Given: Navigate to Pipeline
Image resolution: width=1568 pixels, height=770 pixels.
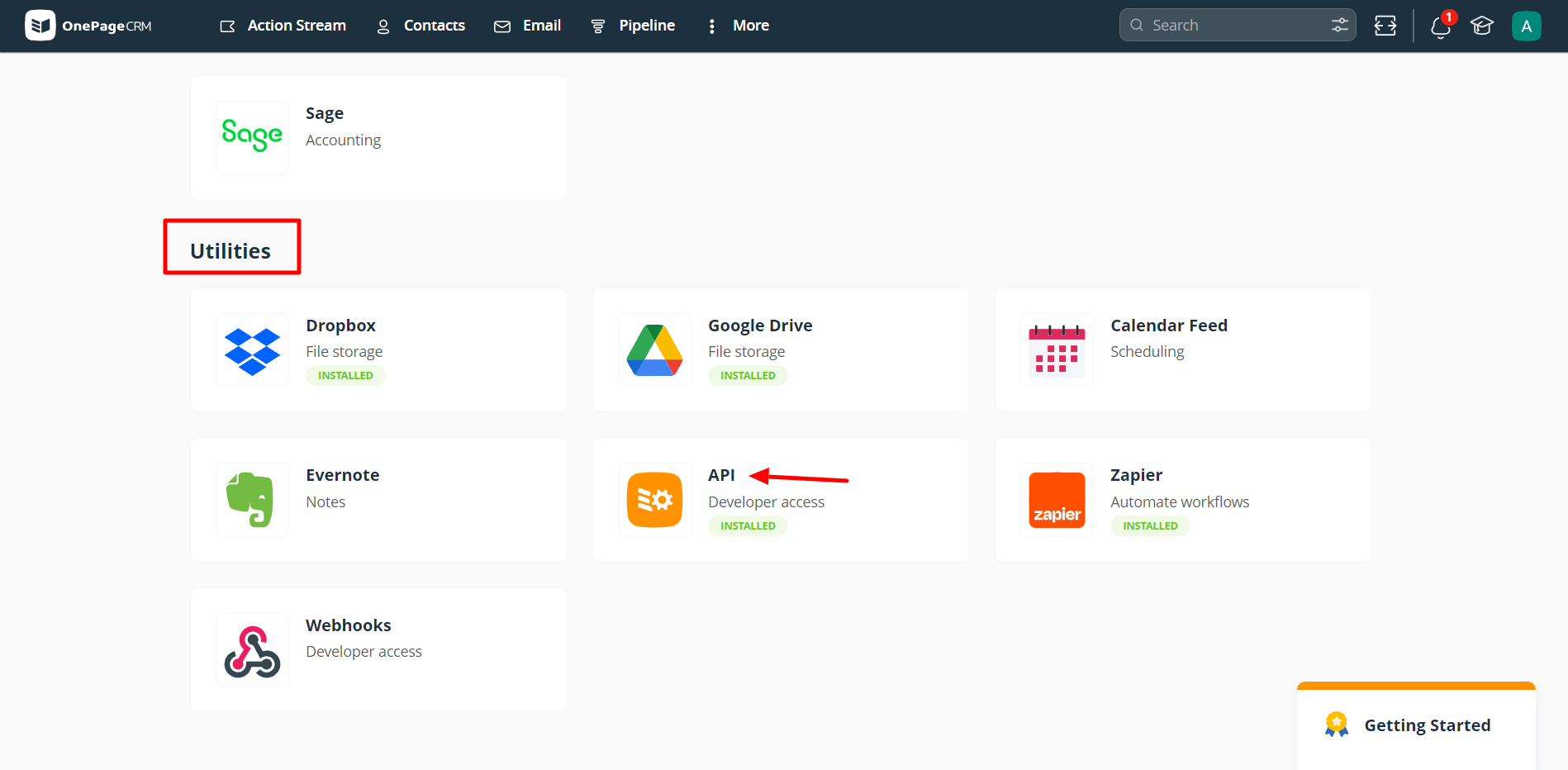Looking at the screenshot, I should point(634,26).
